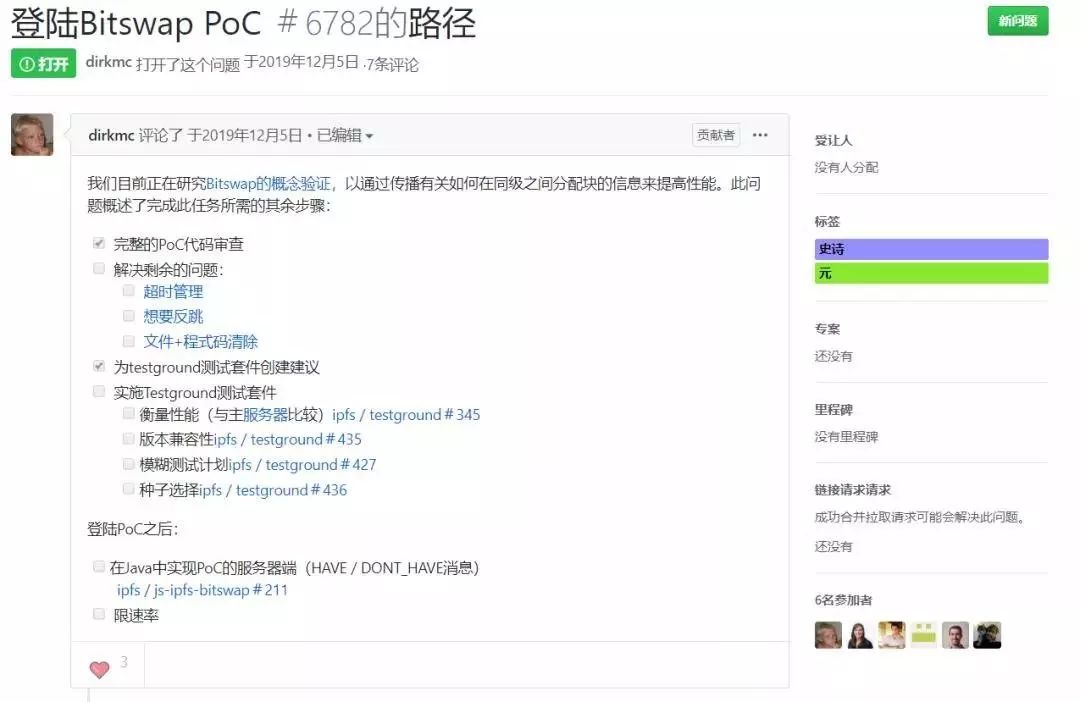Click the 里程碑 sidebar heading

coord(833,409)
